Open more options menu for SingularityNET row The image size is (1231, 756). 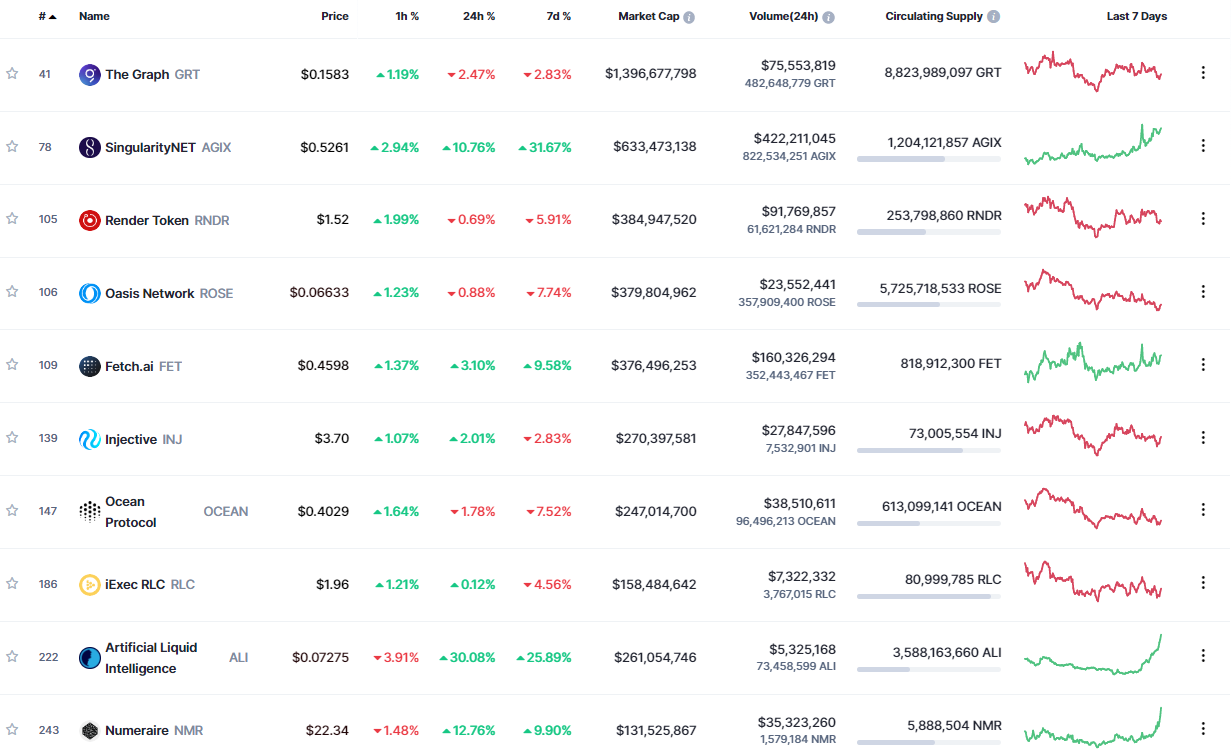(1203, 146)
